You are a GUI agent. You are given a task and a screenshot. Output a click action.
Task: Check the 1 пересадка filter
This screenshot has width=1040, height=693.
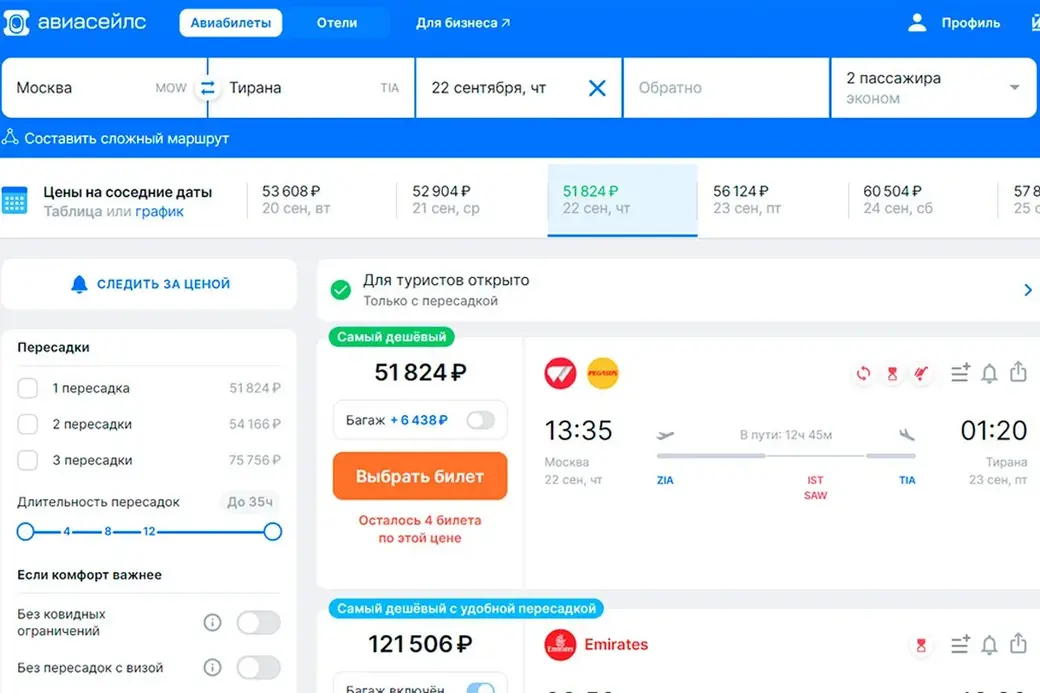(28, 388)
